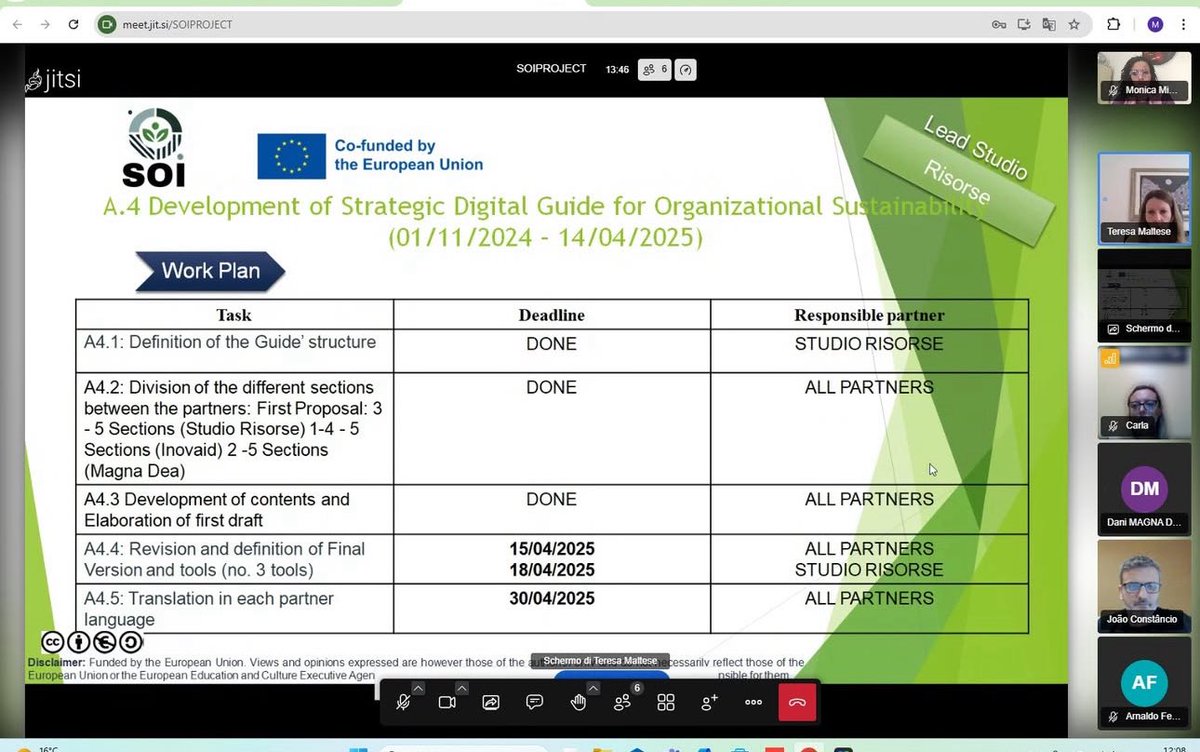Select João Constâncio participant thumbnail

(x=1144, y=586)
